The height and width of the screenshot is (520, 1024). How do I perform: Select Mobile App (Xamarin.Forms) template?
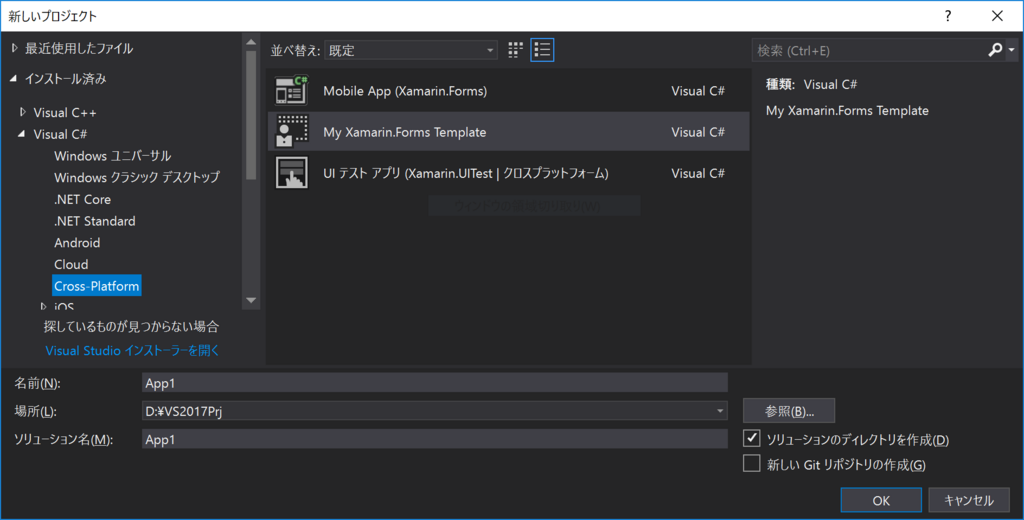(x=508, y=91)
